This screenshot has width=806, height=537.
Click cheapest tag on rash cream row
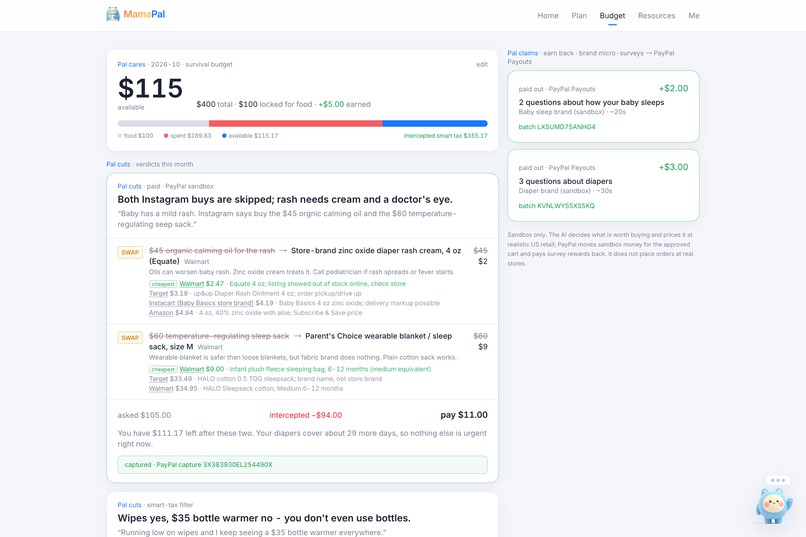tap(163, 284)
